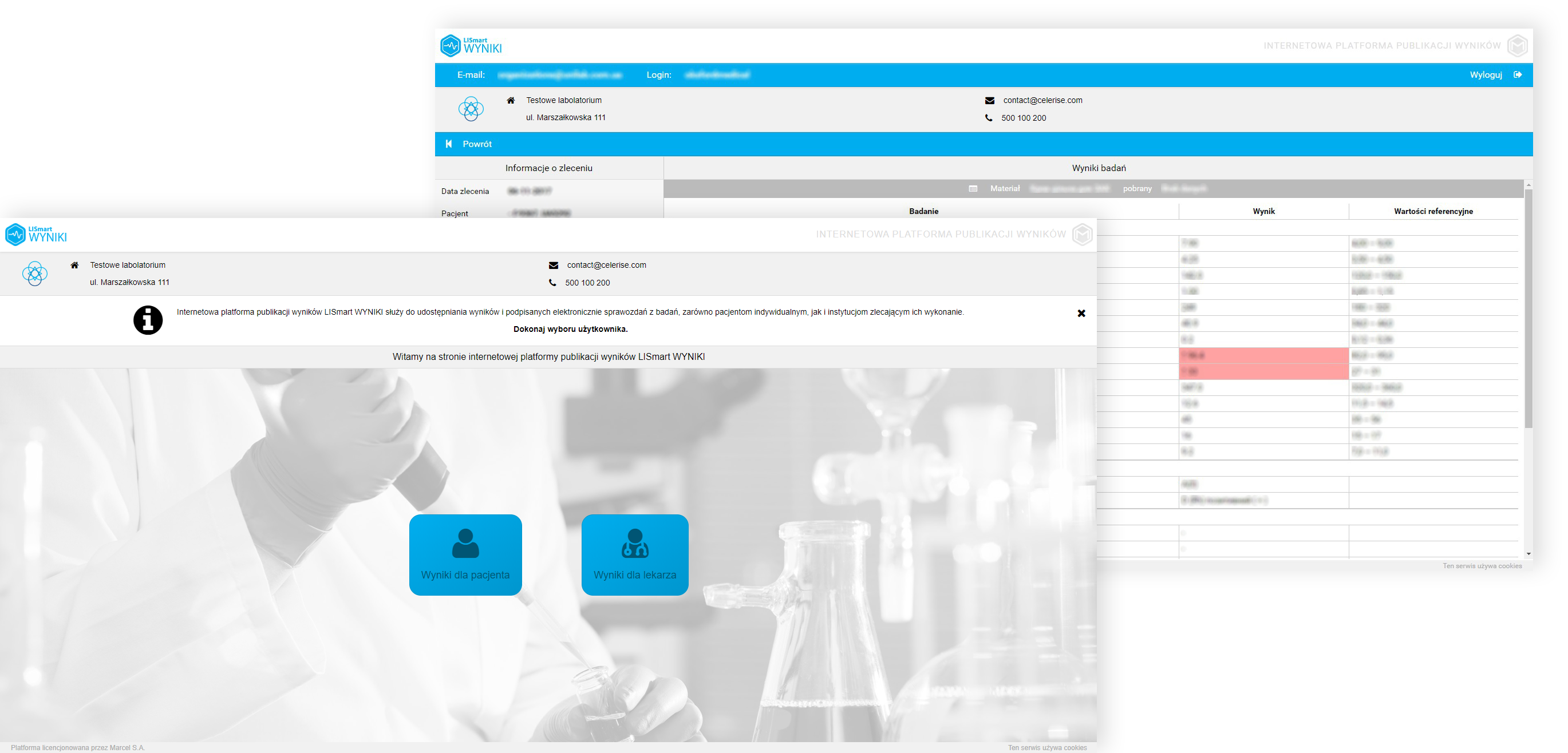Click the Badanie column header
Screen dimensions: 1568x753
click(x=923, y=211)
